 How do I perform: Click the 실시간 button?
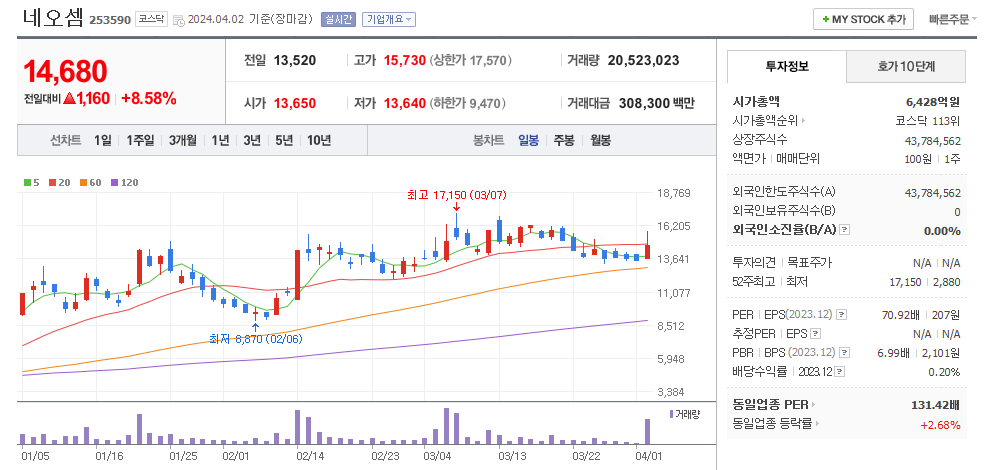point(338,19)
